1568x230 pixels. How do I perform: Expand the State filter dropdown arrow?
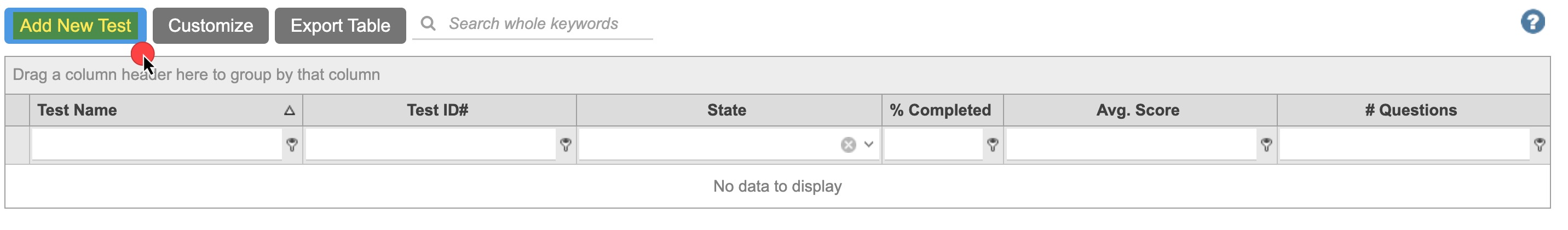click(x=869, y=145)
